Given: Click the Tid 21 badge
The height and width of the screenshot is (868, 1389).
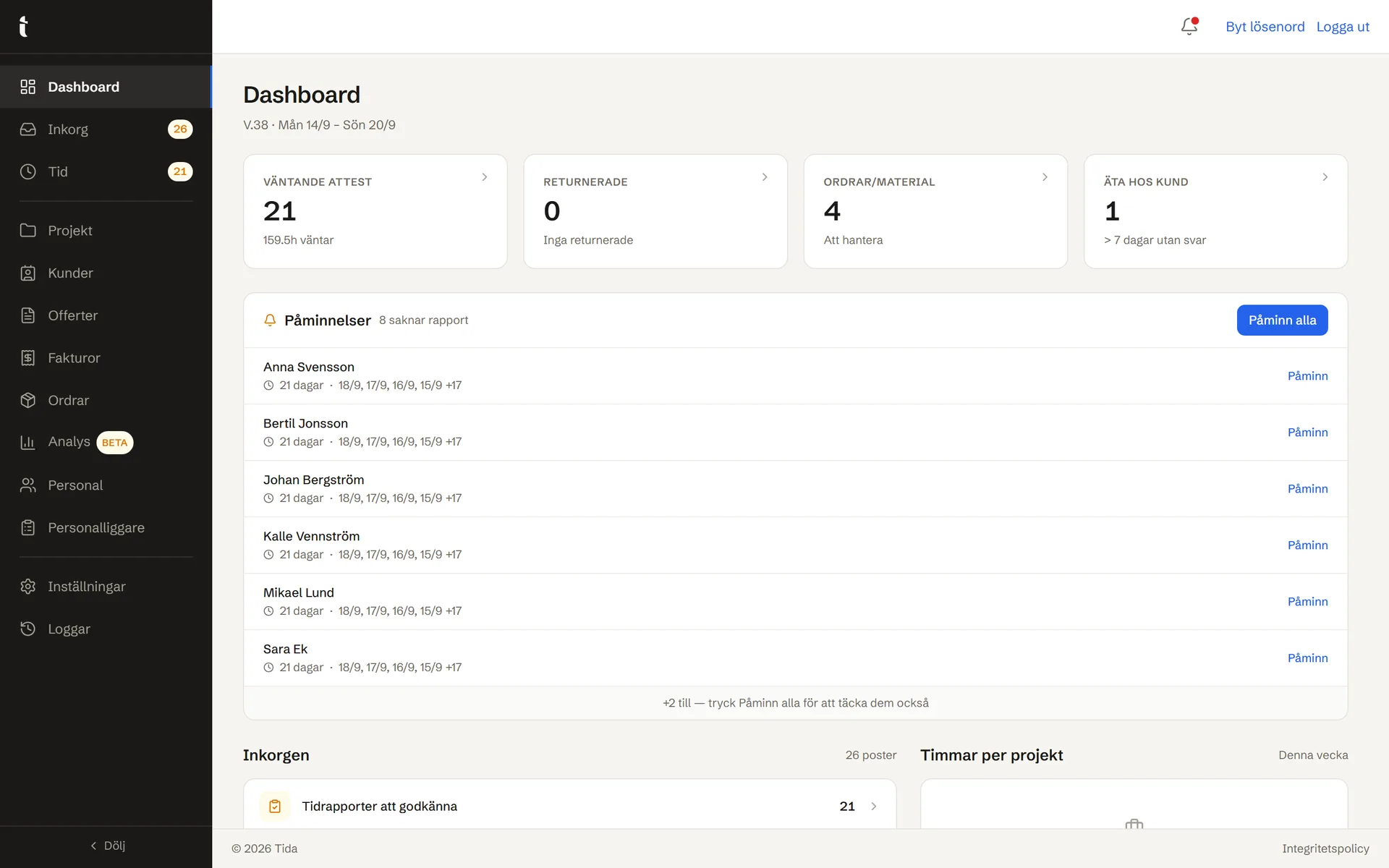Looking at the screenshot, I should [x=180, y=171].
